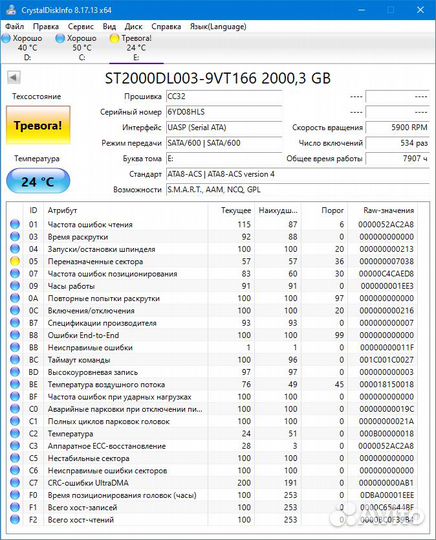Click the serial number field 6YD08HLS
436x540 pixels.
tap(224, 112)
